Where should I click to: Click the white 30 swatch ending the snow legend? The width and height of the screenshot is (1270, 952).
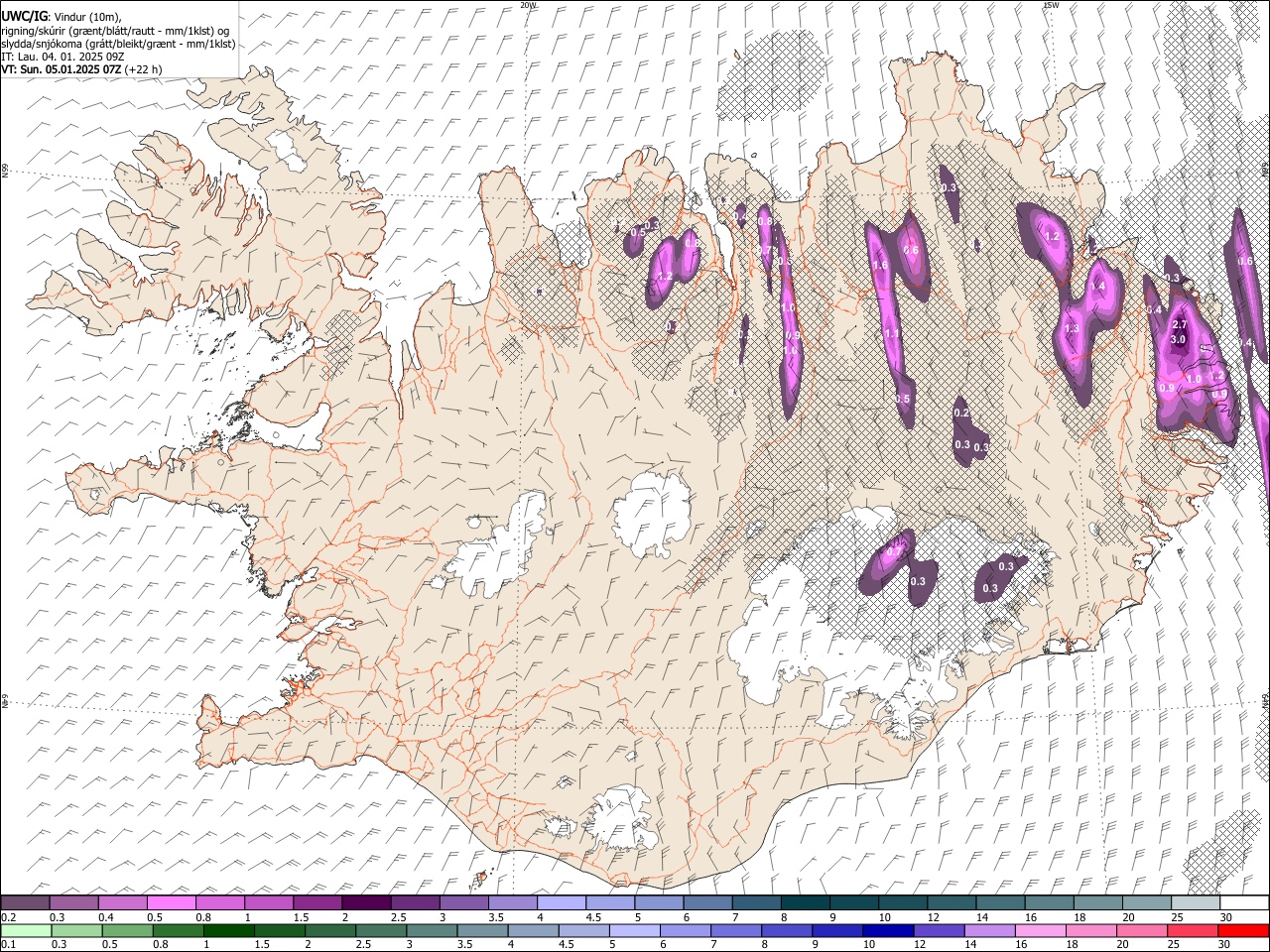coord(1244,903)
